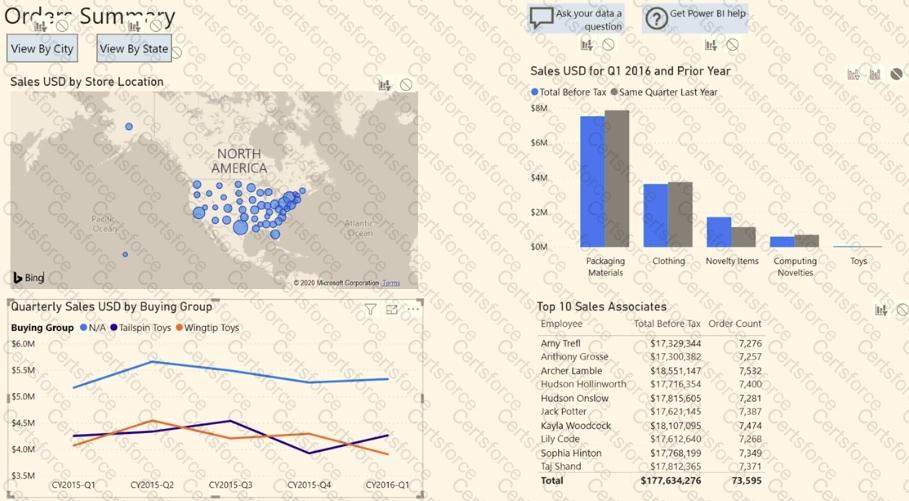This screenshot has width=909, height=501.
Task: Sort the table by Order Count header
Action: click(x=735, y=324)
